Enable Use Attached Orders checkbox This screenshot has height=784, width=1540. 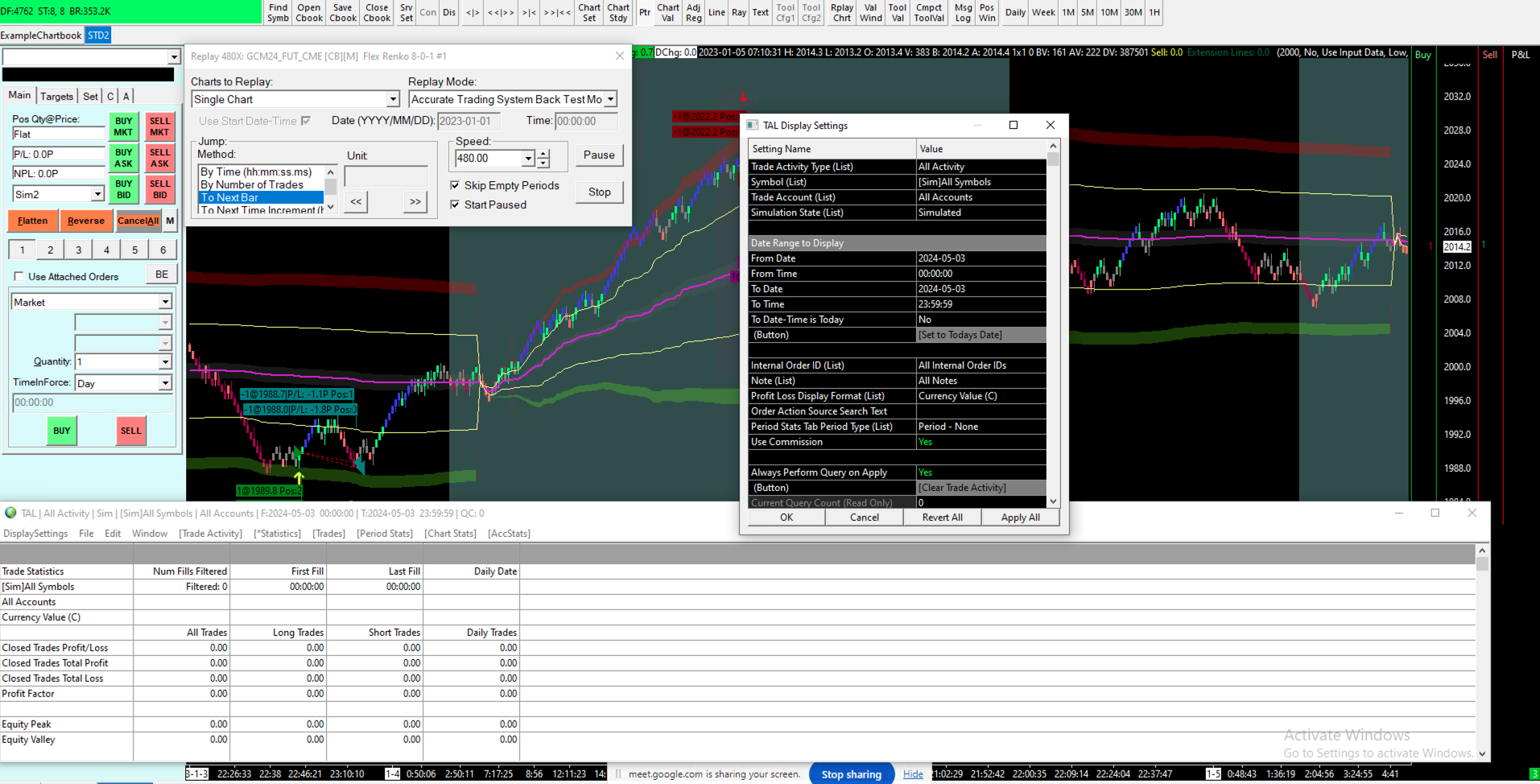coord(19,276)
